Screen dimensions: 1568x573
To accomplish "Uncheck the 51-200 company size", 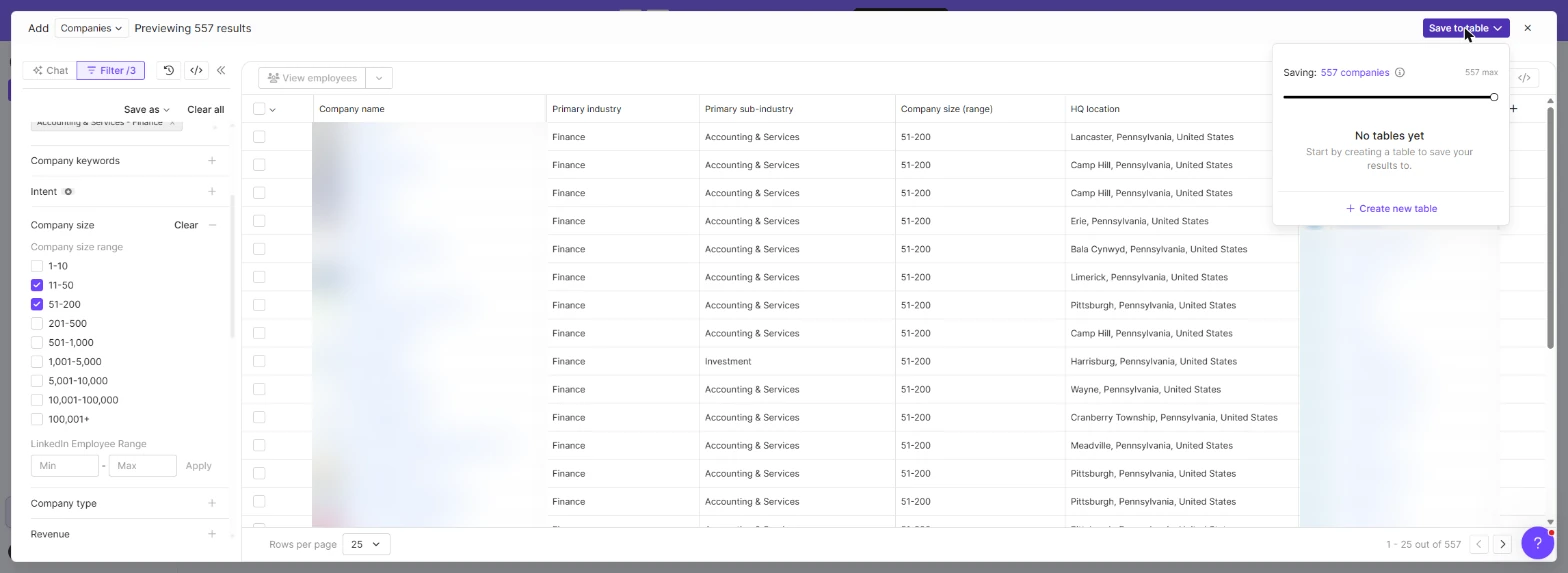I will (37, 304).
